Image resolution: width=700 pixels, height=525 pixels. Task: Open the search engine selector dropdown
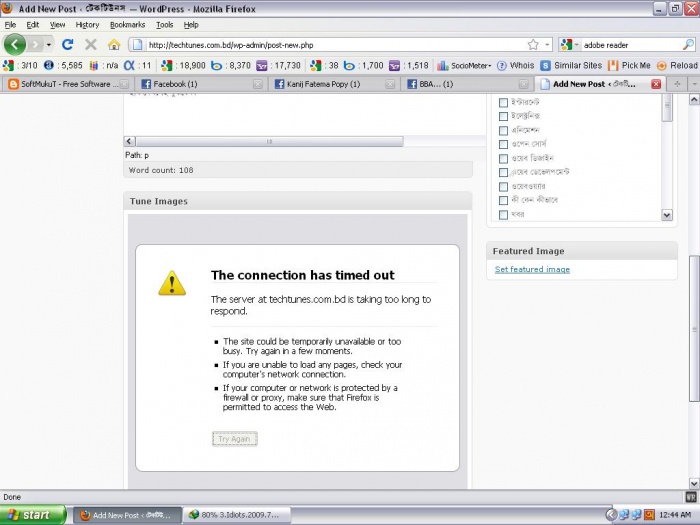pos(570,44)
